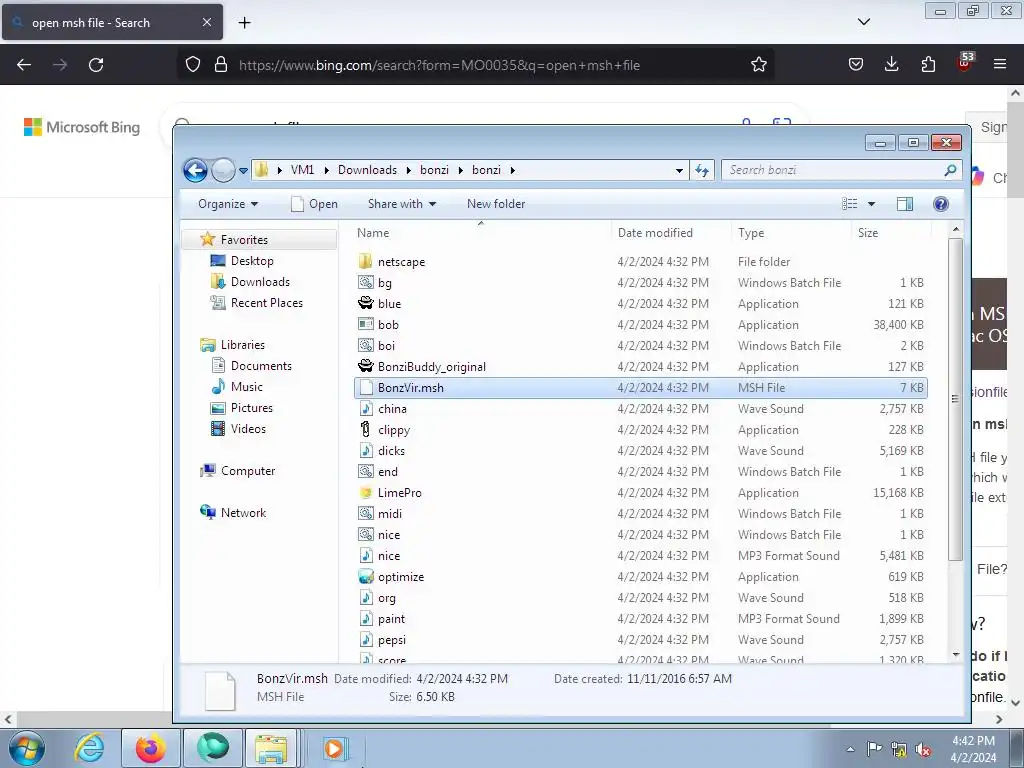Viewport: 1024px width, 768px height.
Task: Open the Music library
Action: [246, 387]
